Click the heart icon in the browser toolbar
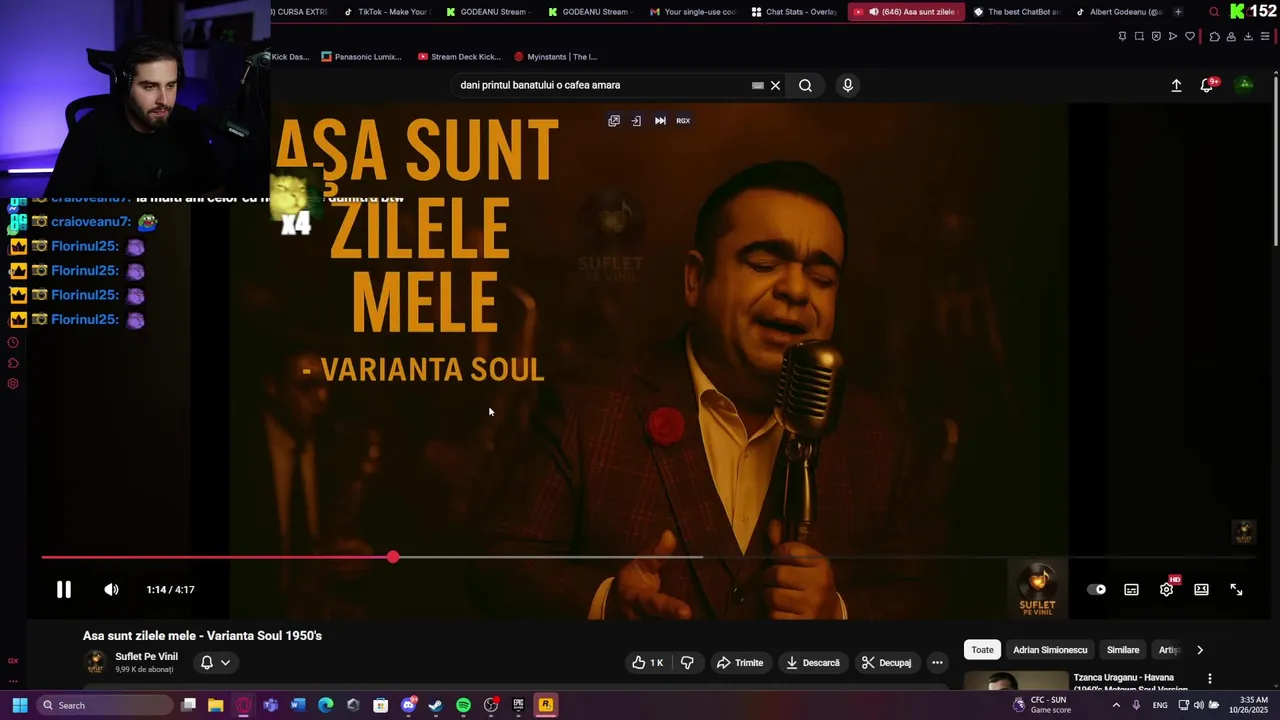Image resolution: width=1280 pixels, height=720 pixels. point(1190,37)
